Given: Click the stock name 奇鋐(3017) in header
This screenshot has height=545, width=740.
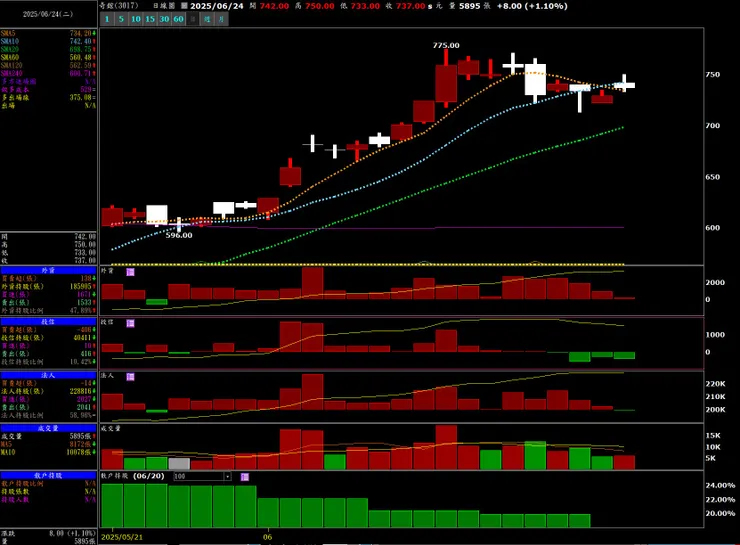Looking at the screenshot, I should coord(118,6).
